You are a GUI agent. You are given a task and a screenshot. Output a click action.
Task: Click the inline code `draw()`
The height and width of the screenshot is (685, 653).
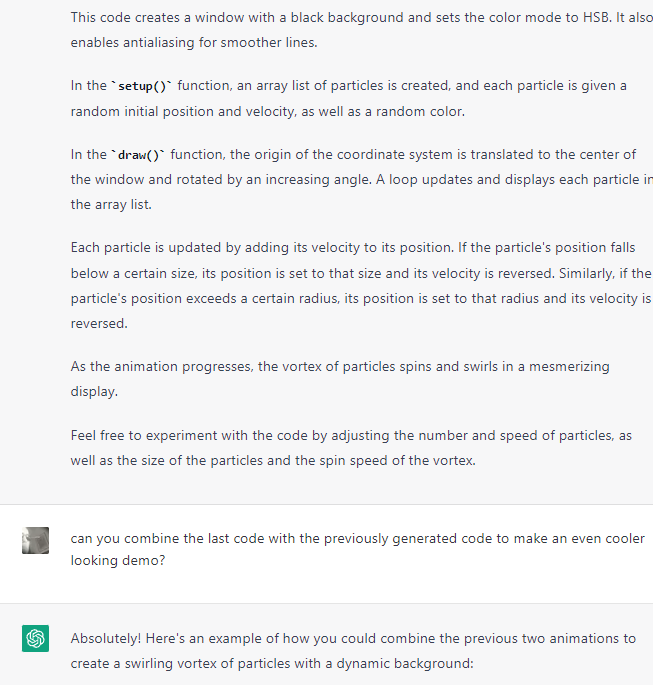tap(138, 155)
